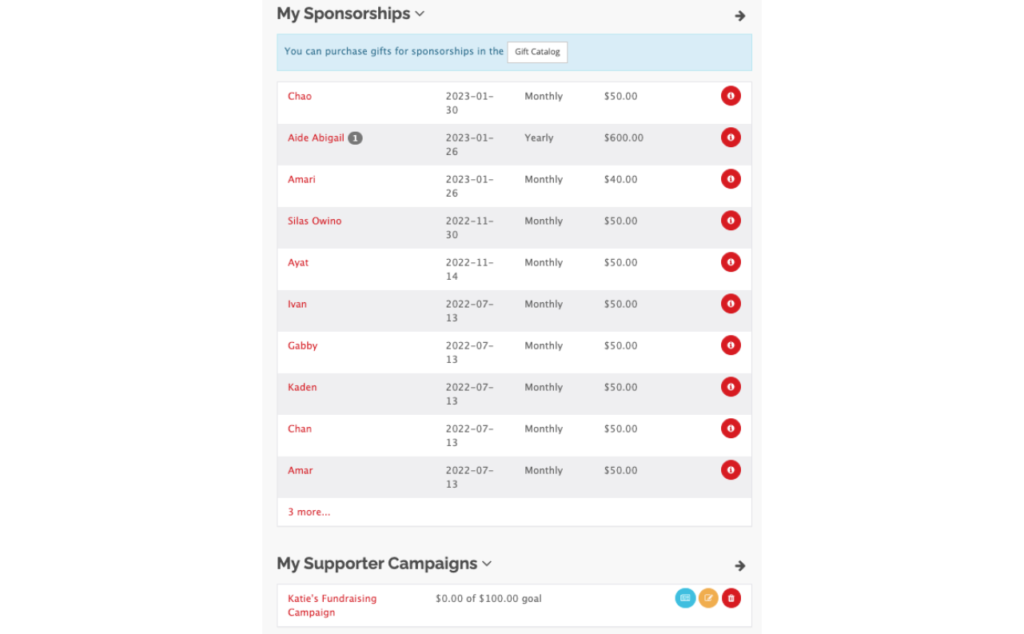The height and width of the screenshot is (634, 1024).
Task: Click the red icon beside Aide Abigail's sponsorship
Action: 731,137
